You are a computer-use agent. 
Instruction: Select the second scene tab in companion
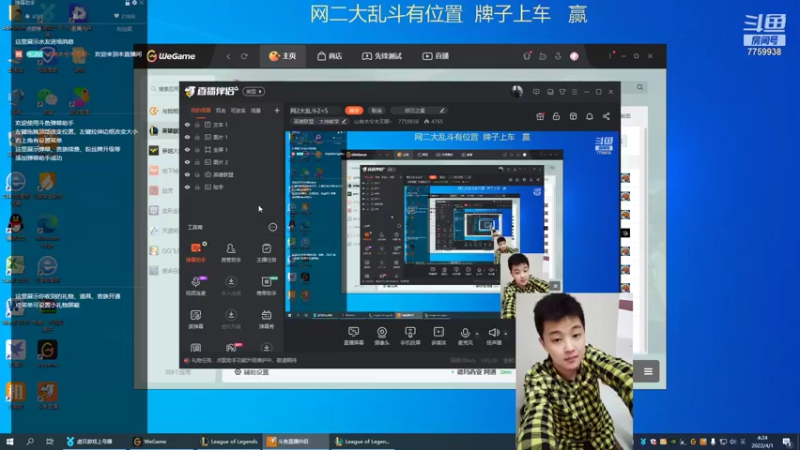click(220, 110)
